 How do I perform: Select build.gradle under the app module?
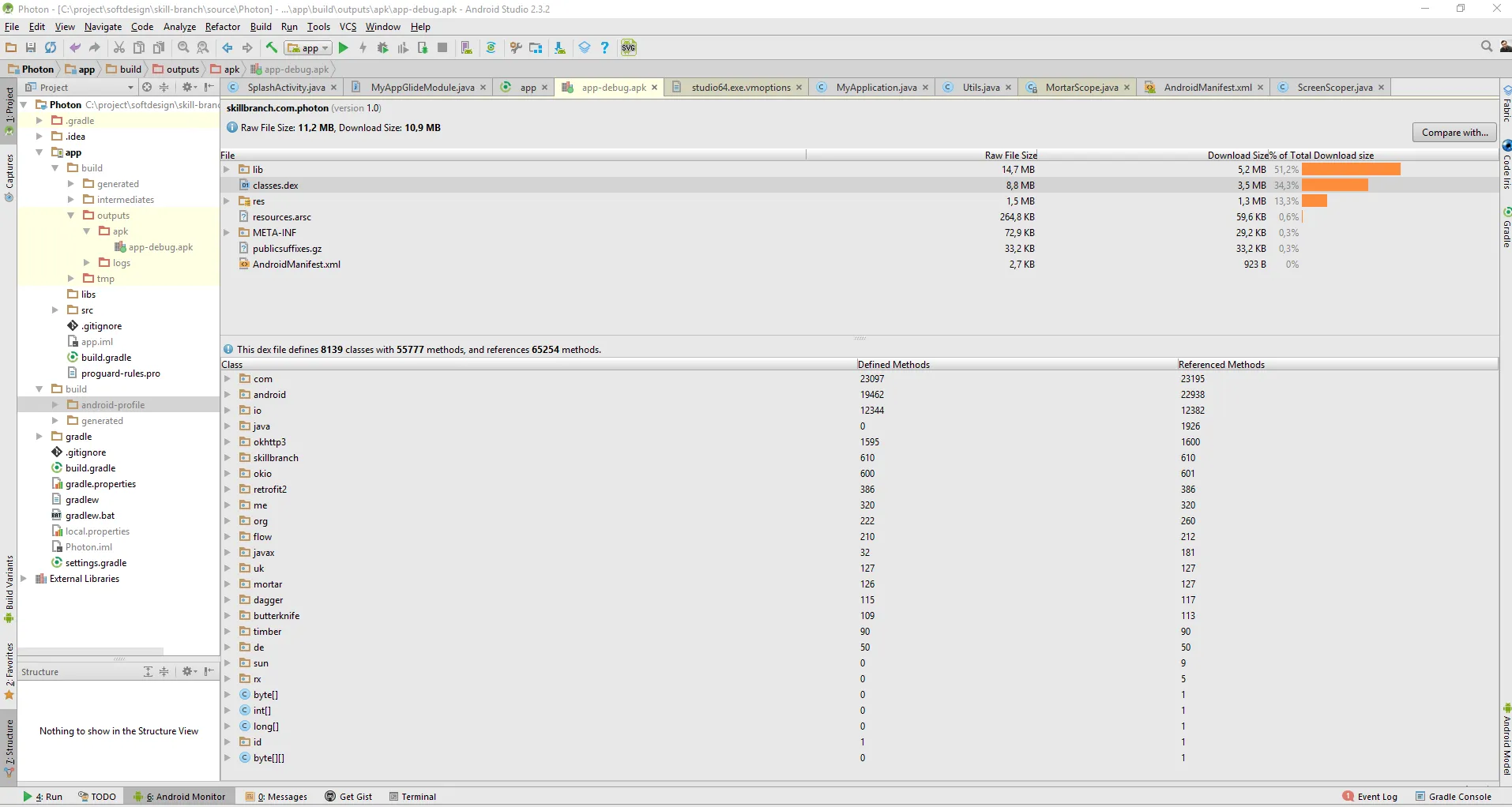point(106,358)
